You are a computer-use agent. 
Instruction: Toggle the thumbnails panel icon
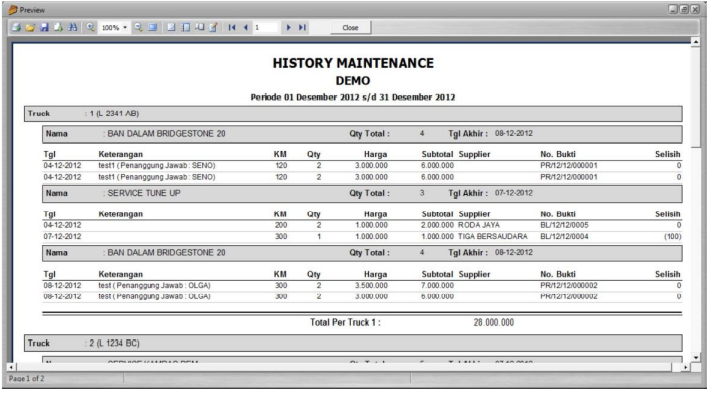coord(185,28)
